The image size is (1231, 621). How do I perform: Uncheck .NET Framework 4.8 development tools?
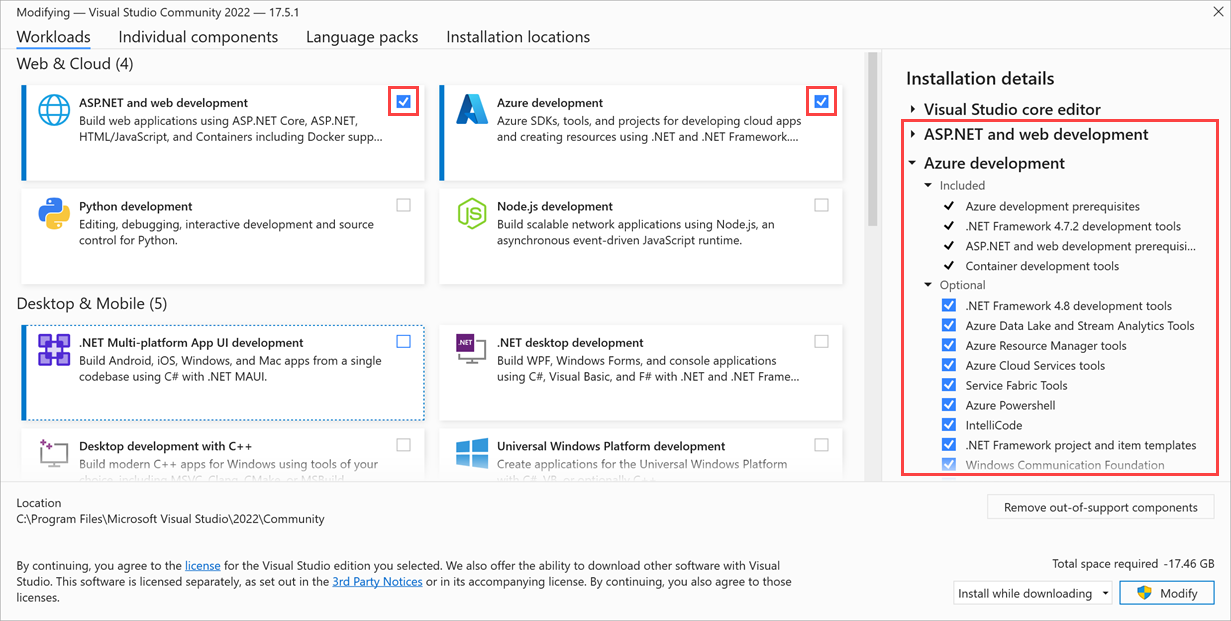coord(949,306)
